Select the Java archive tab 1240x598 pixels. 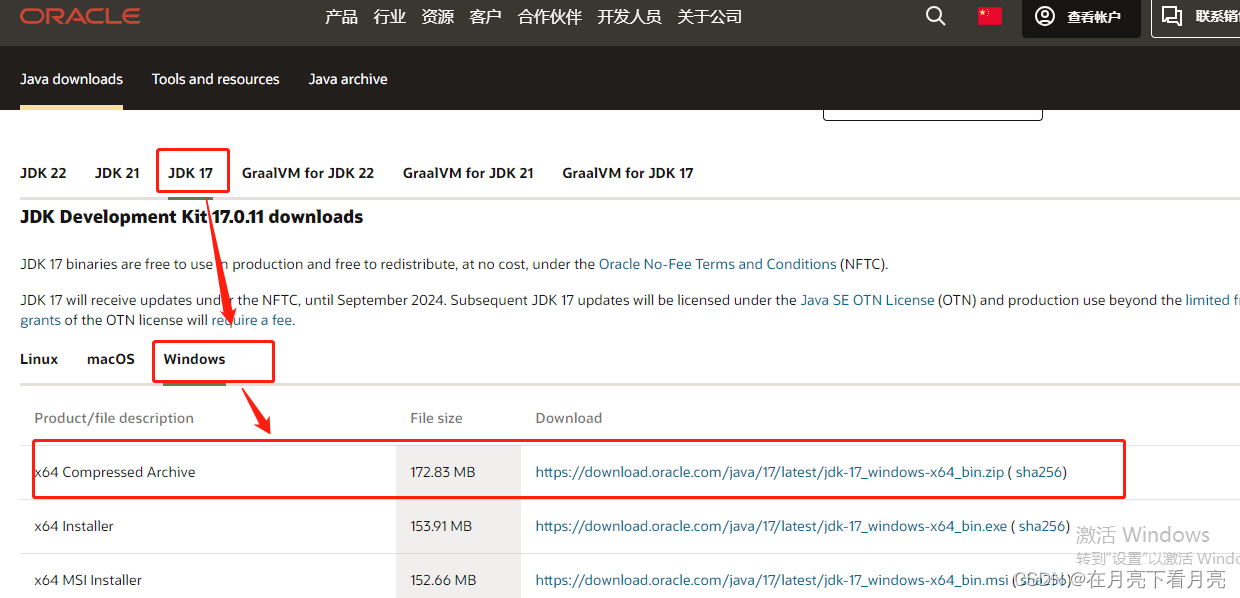348,79
